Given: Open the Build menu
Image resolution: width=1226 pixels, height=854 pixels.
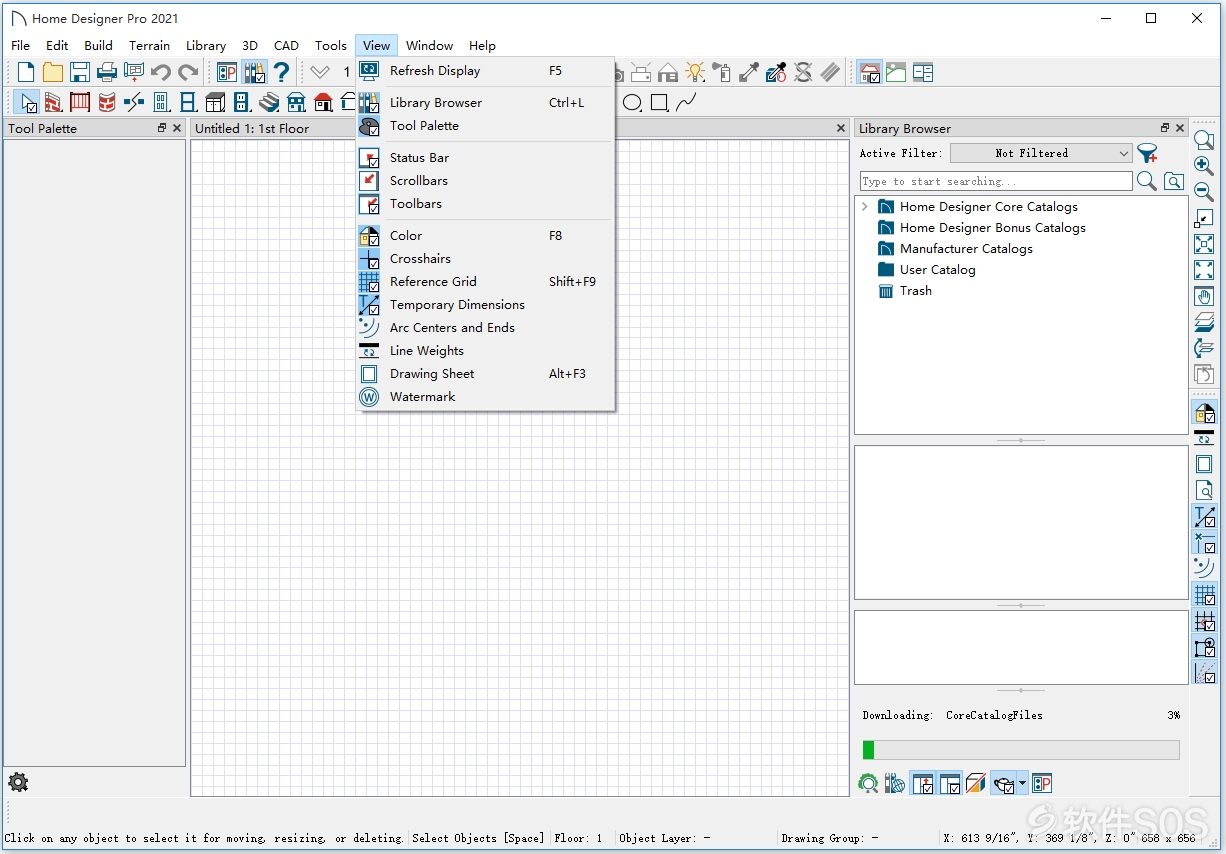Looking at the screenshot, I should click(98, 45).
